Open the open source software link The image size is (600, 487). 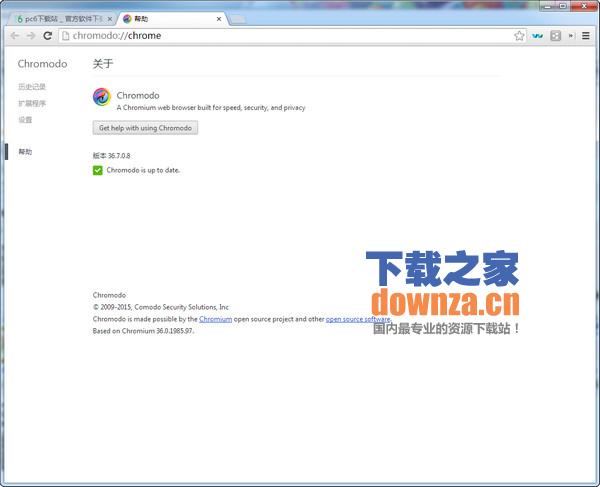(358, 319)
